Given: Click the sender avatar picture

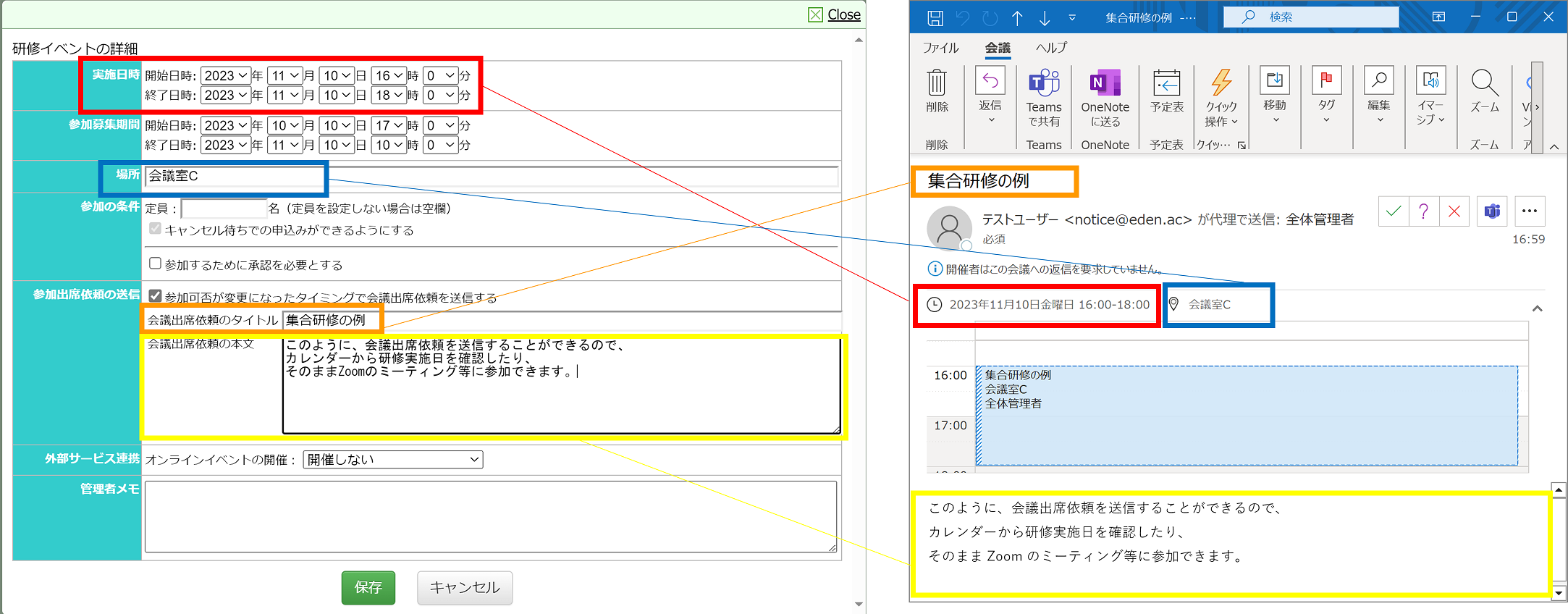Looking at the screenshot, I should (949, 228).
